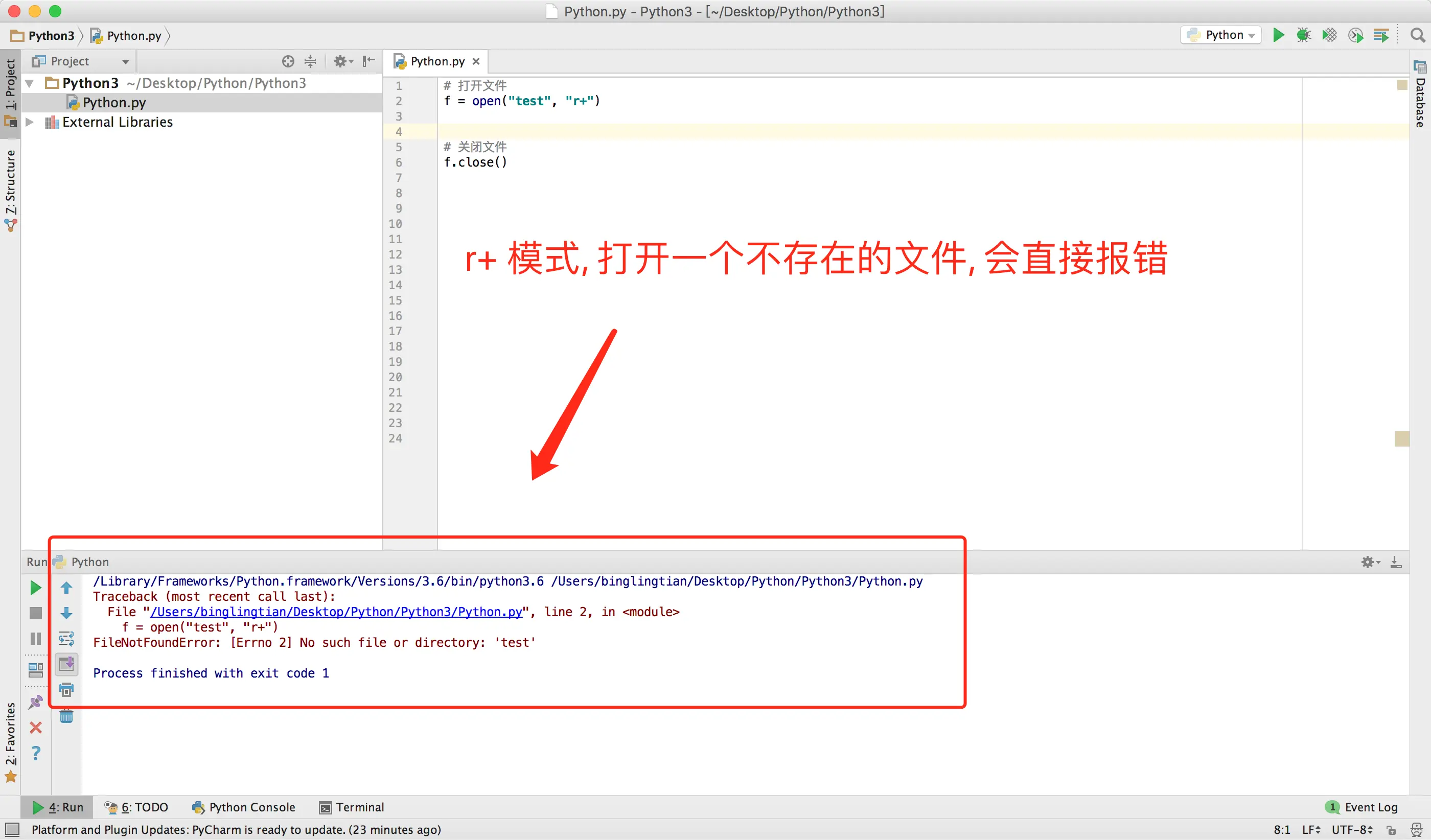Image resolution: width=1431 pixels, height=840 pixels.
Task: Toggle soft-wrap in Run console
Action: [66, 639]
